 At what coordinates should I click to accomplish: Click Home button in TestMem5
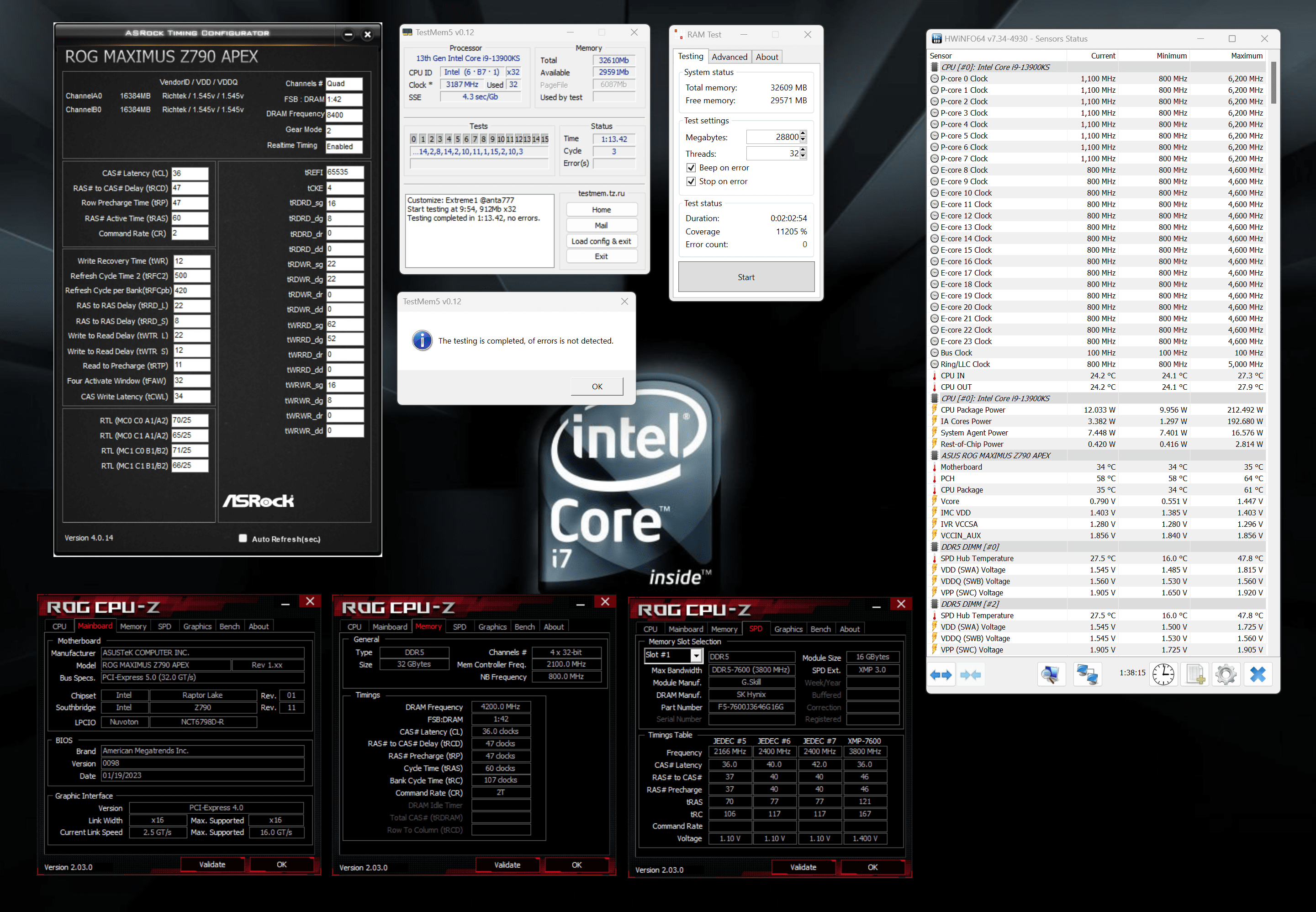[x=602, y=210]
